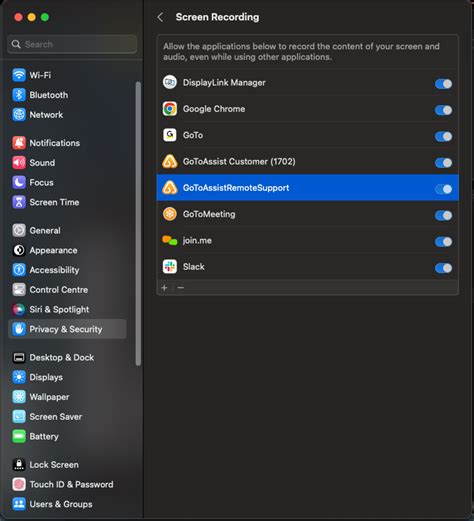The height and width of the screenshot is (521, 474).
Task: Click the Sound speaker icon
Action: pos(19,162)
